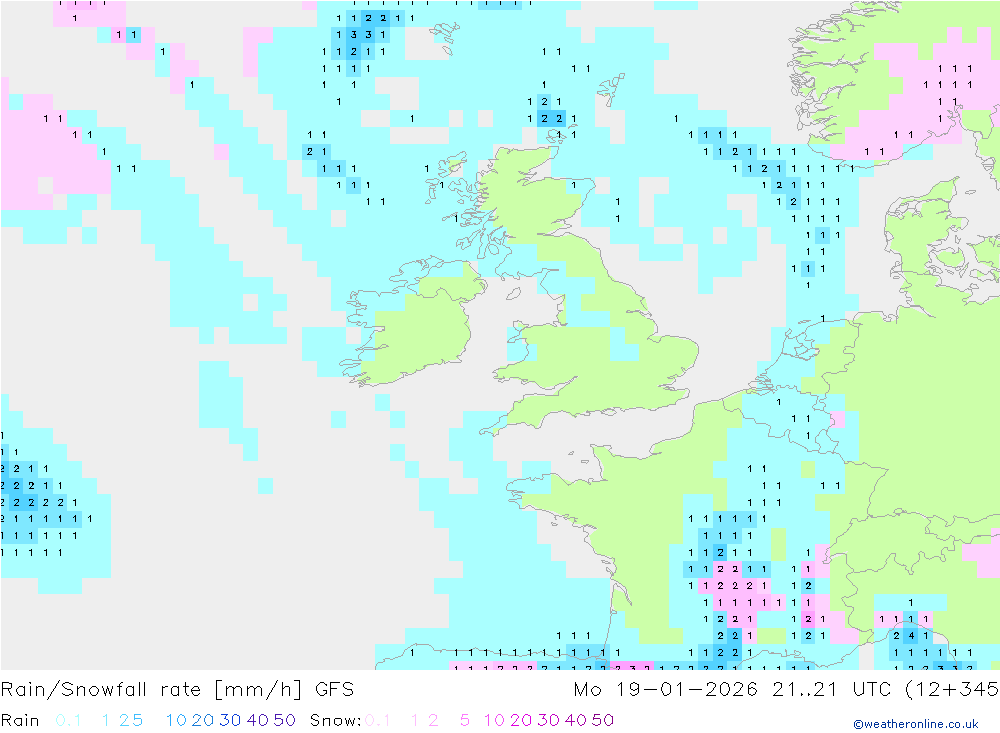Select the Snow 50 legend value
The image size is (1000, 733).
[x=603, y=720]
